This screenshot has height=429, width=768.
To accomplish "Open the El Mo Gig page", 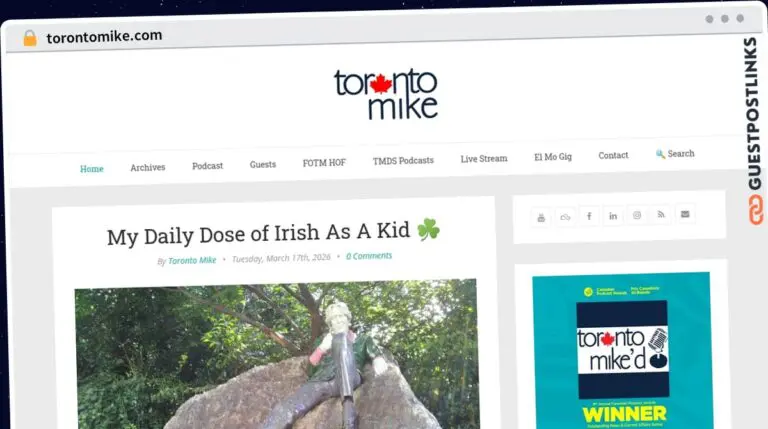I will coord(553,157).
